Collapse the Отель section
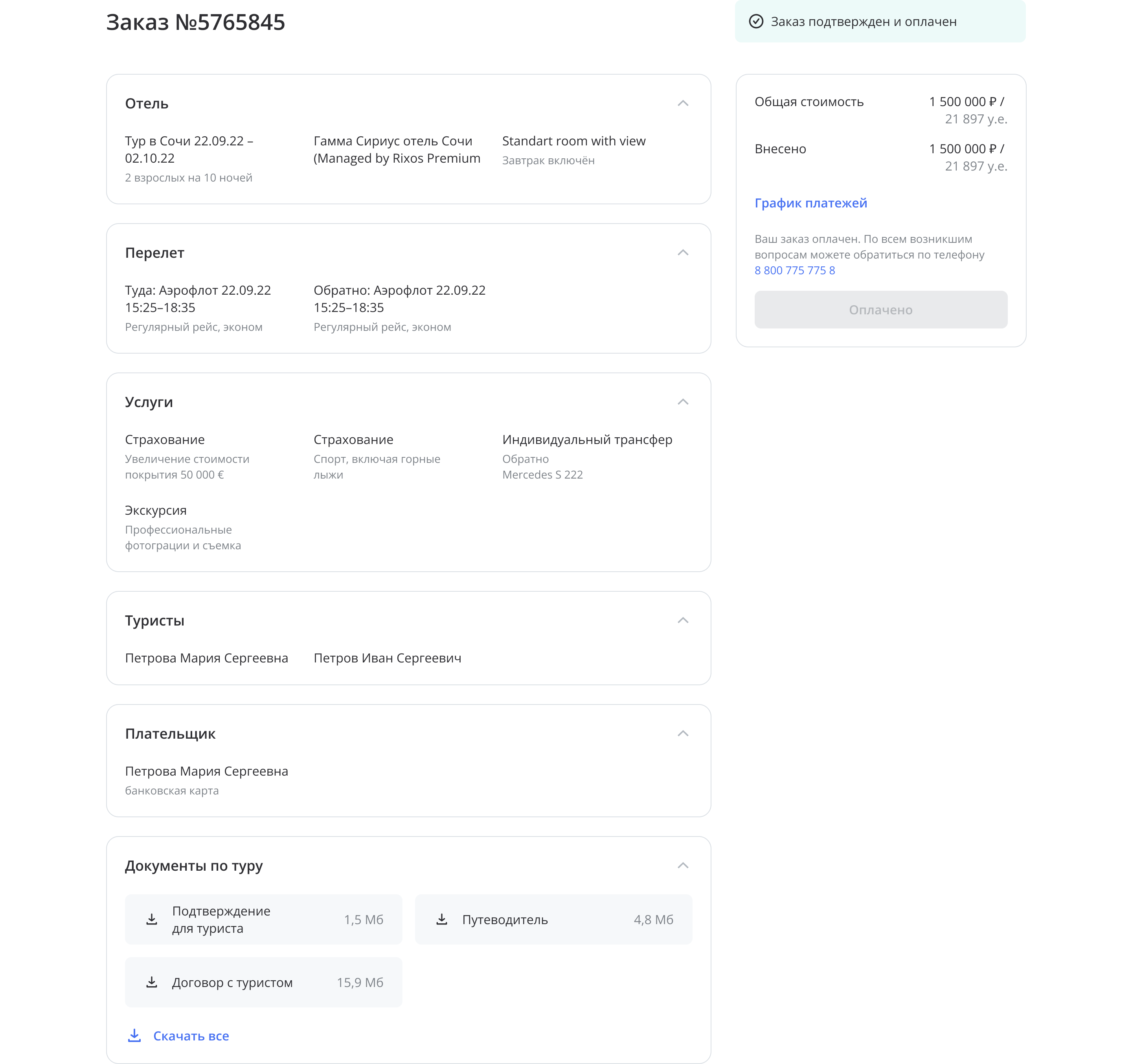 click(683, 103)
